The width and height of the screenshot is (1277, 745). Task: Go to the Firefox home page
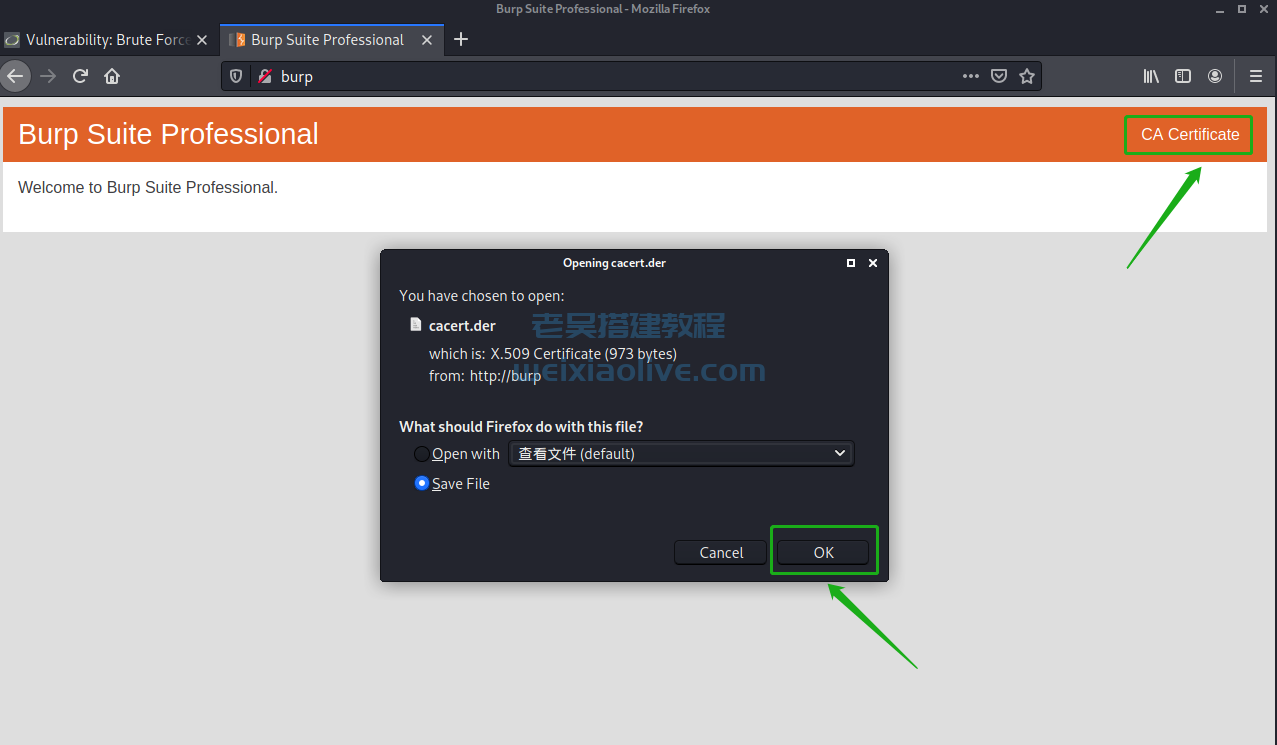(112, 76)
